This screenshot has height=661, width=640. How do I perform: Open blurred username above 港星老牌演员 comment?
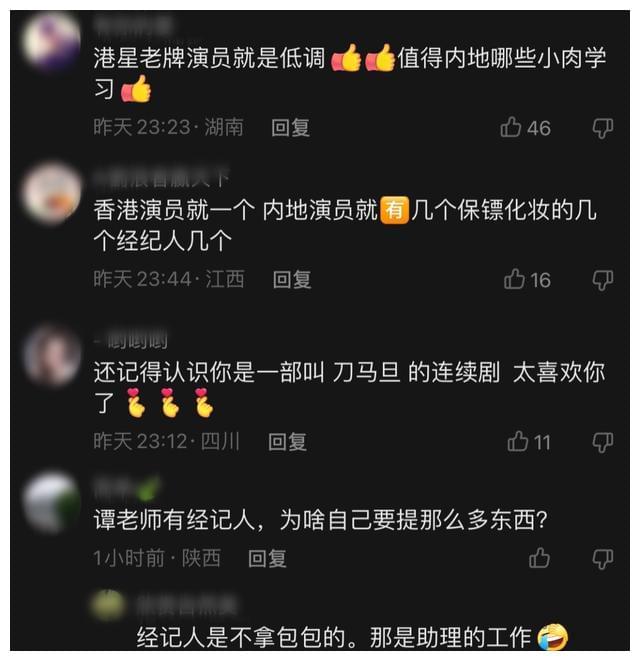point(133,25)
